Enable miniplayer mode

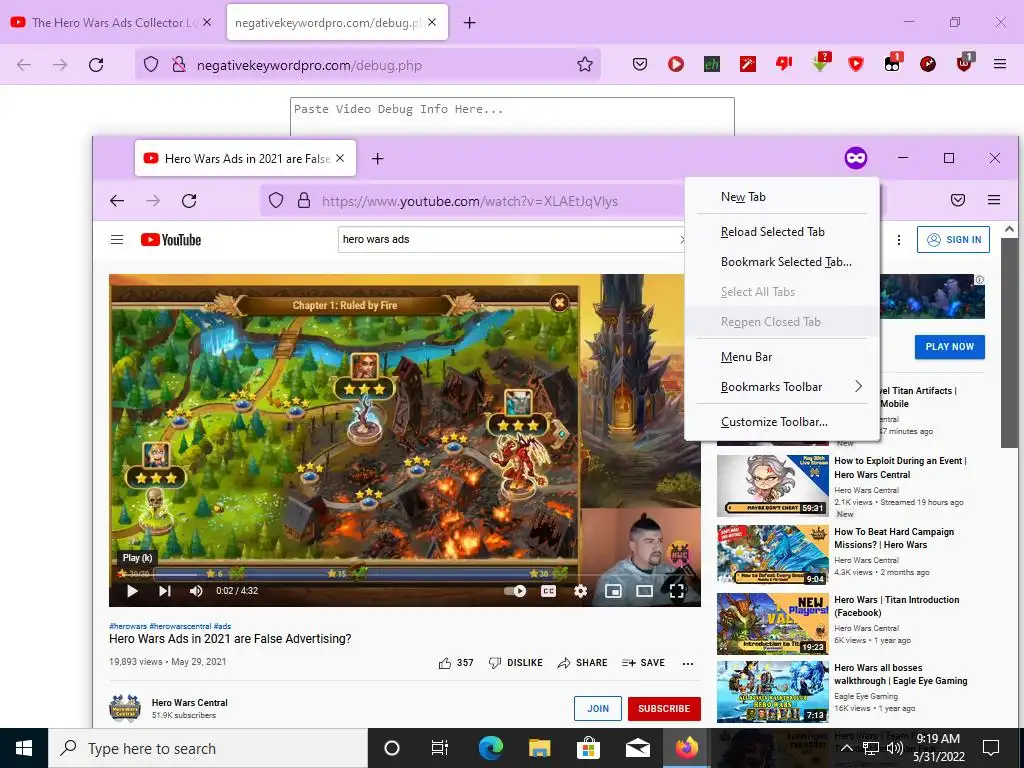click(613, 591)
